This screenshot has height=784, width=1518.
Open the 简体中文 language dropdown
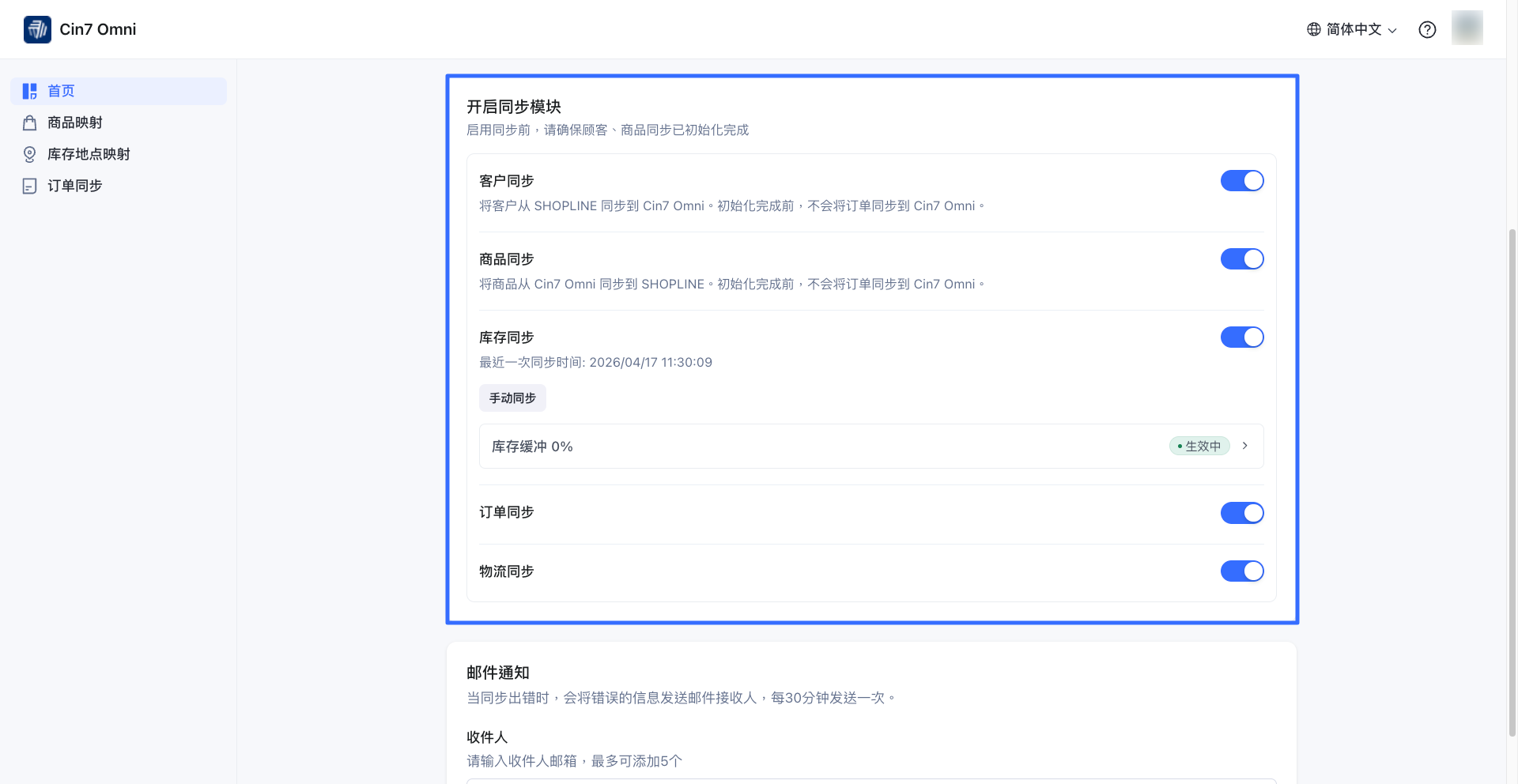point(1352,29)
